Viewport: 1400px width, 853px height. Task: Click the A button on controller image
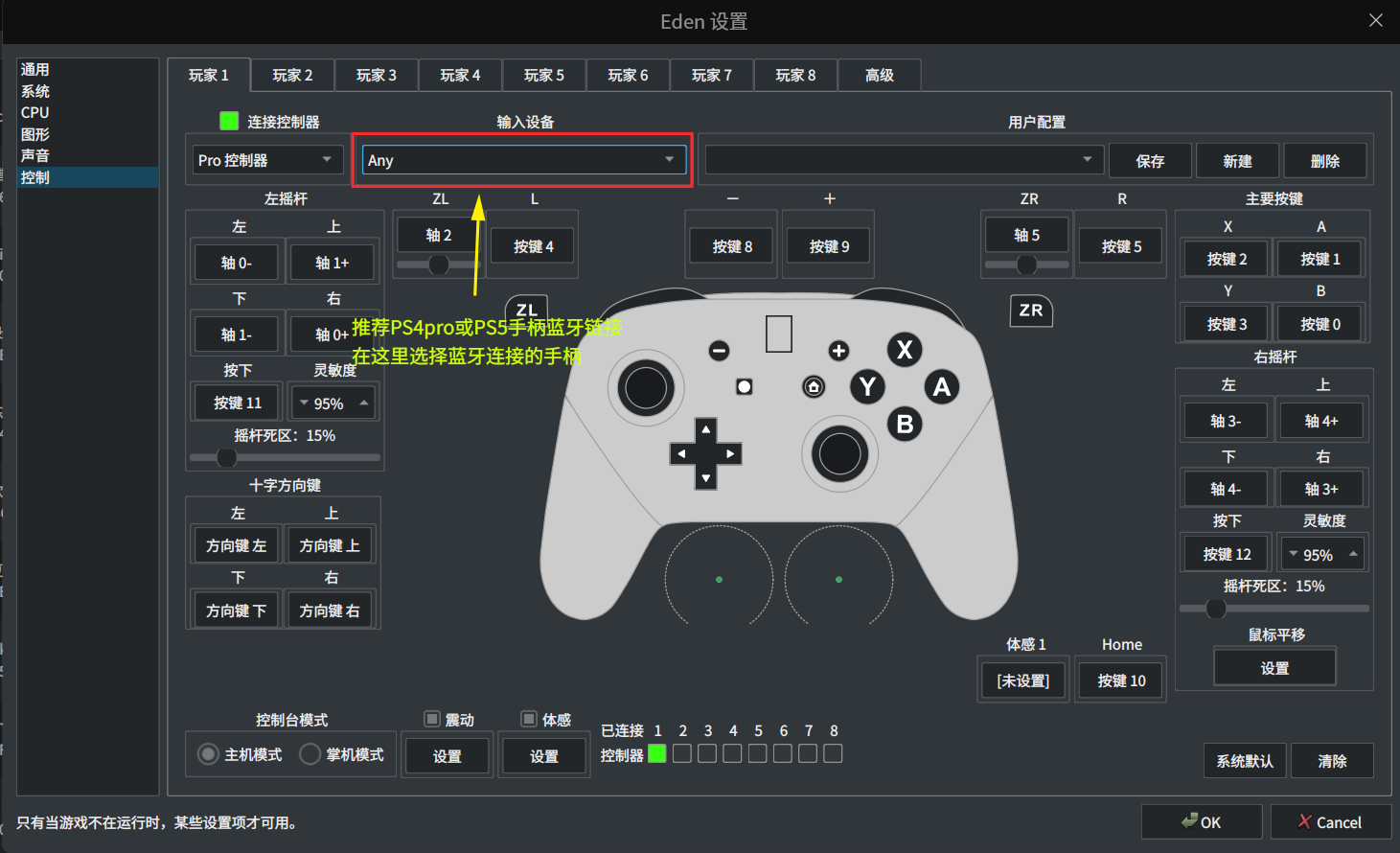(x=942, y=386)
